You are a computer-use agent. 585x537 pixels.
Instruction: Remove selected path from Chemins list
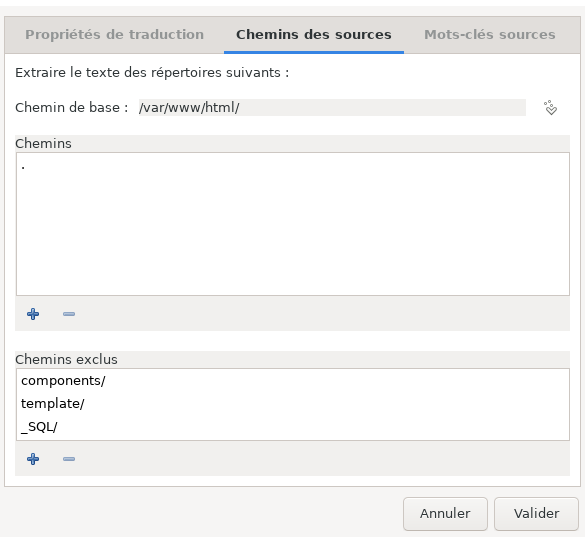[69, 314]
